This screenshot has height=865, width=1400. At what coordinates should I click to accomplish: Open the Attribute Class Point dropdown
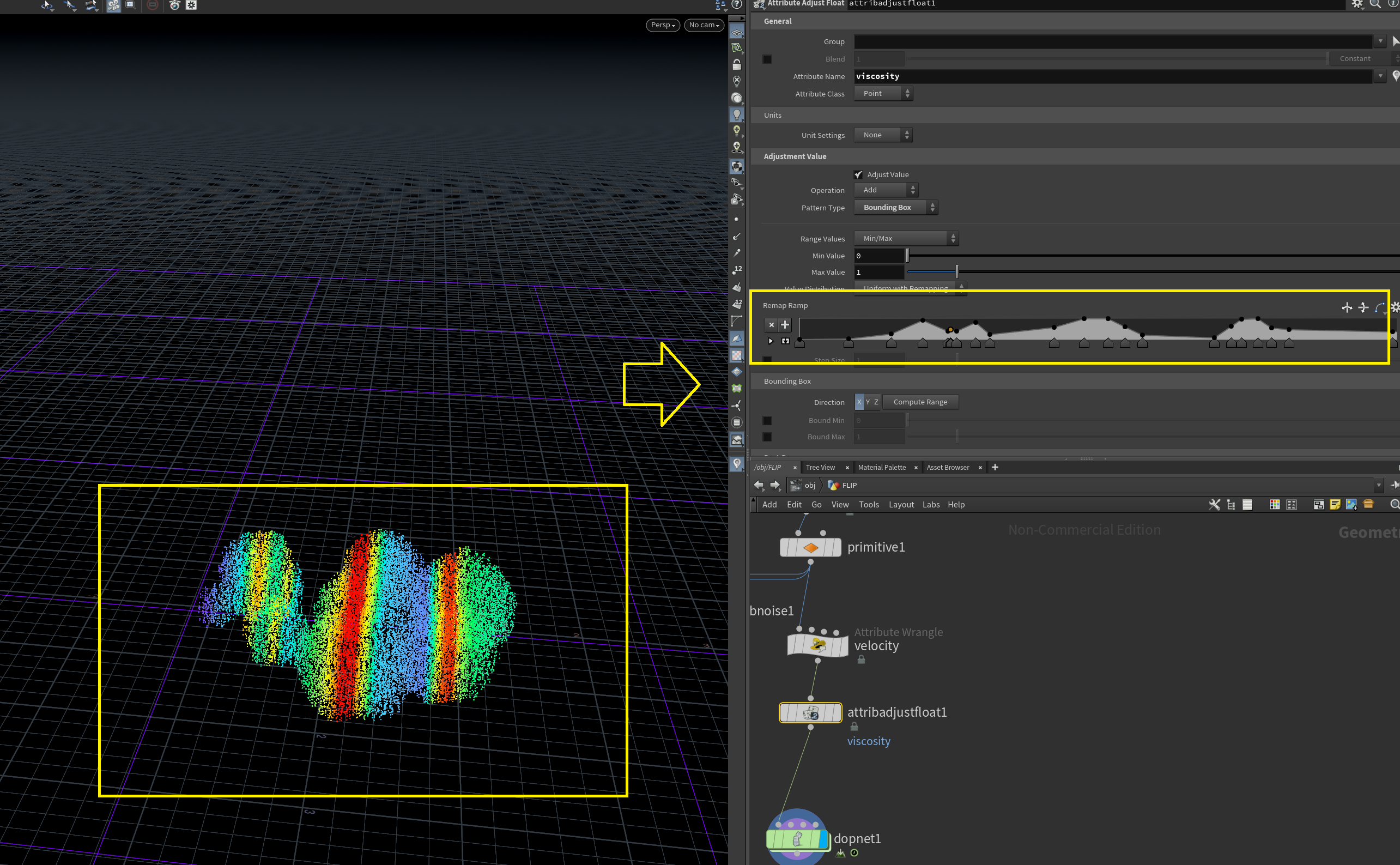[883, 93]
